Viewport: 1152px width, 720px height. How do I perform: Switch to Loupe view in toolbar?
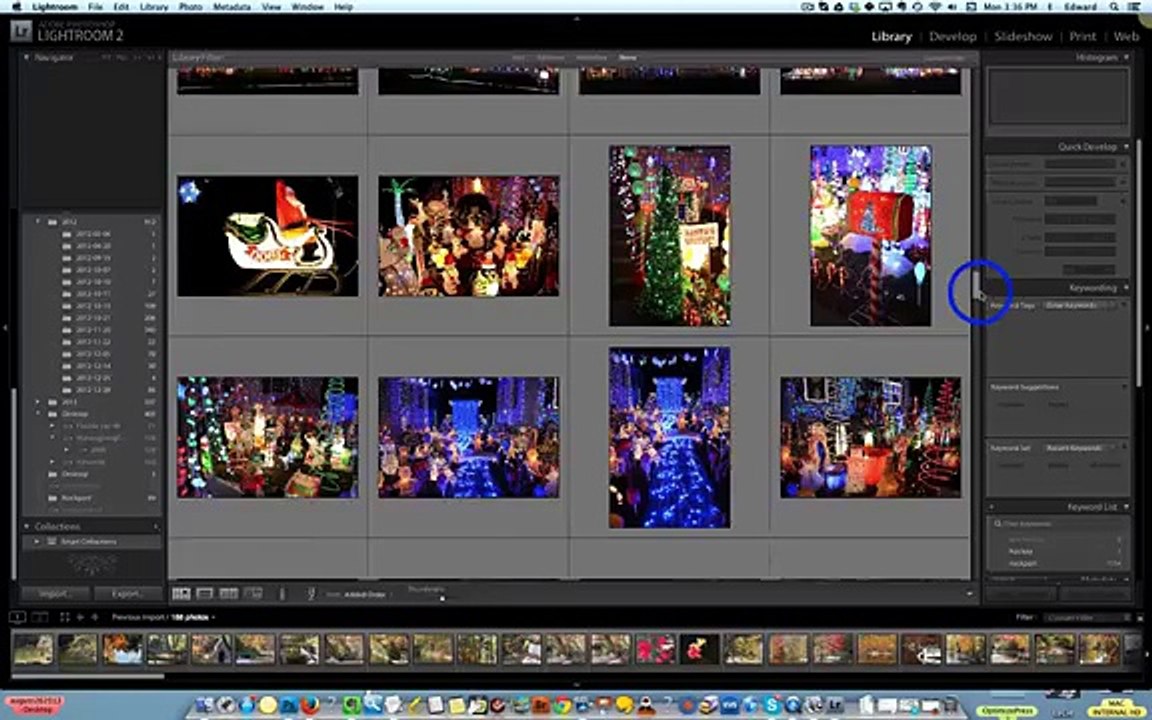205,594
